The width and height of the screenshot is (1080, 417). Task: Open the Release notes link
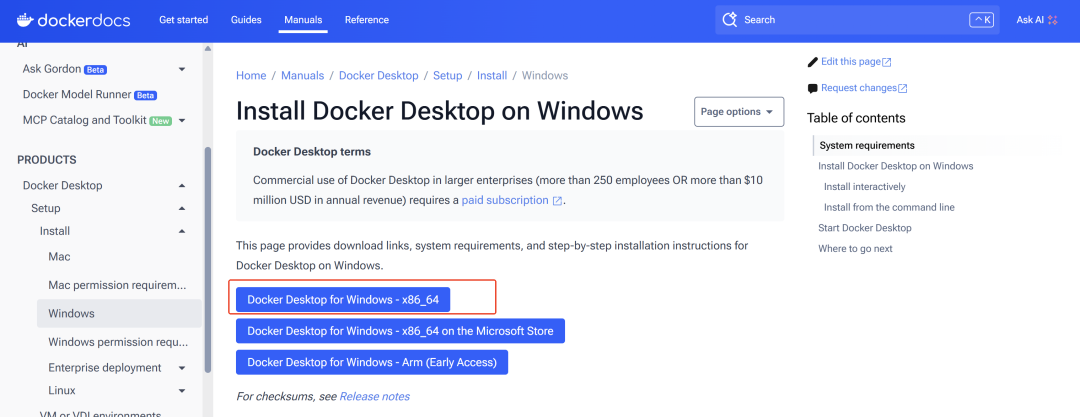click(x=375, y=396)
